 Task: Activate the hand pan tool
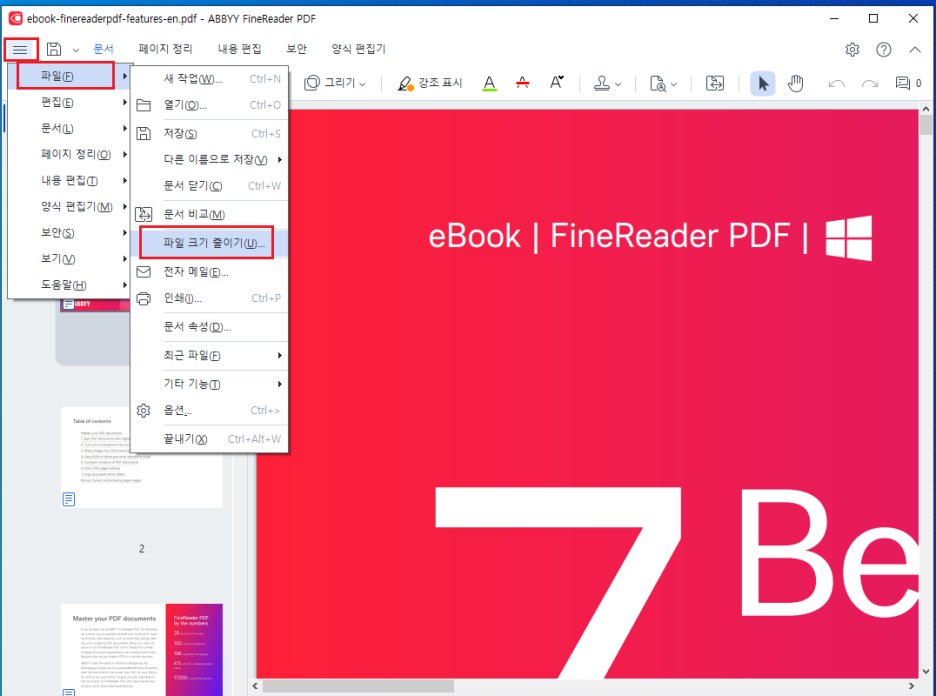click(796, 84)
